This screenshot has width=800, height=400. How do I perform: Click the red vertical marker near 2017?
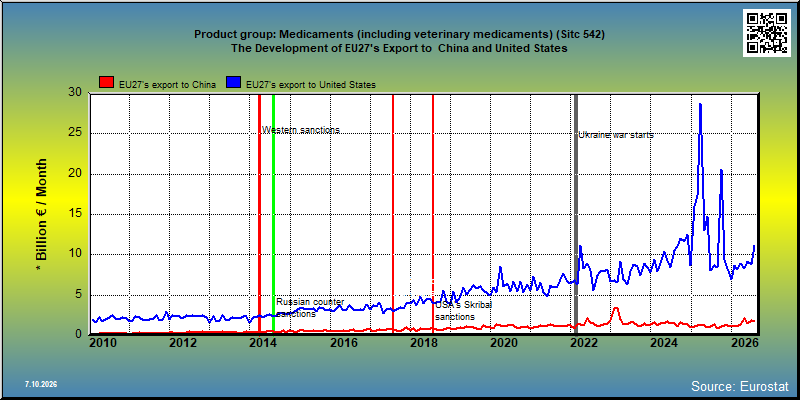(393, 212)
